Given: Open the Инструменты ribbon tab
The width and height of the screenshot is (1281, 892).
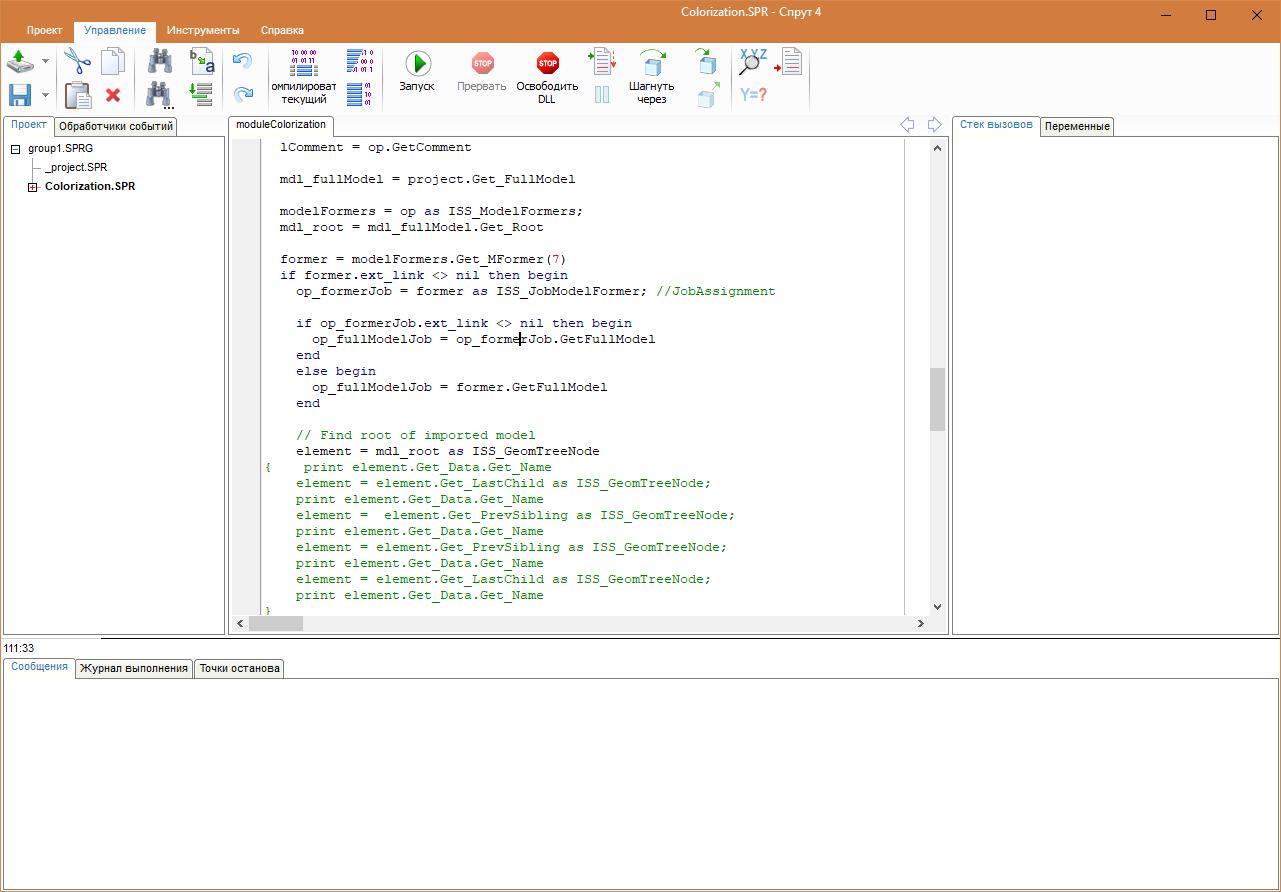Looking at the screenshot, I should coord(203,31).
